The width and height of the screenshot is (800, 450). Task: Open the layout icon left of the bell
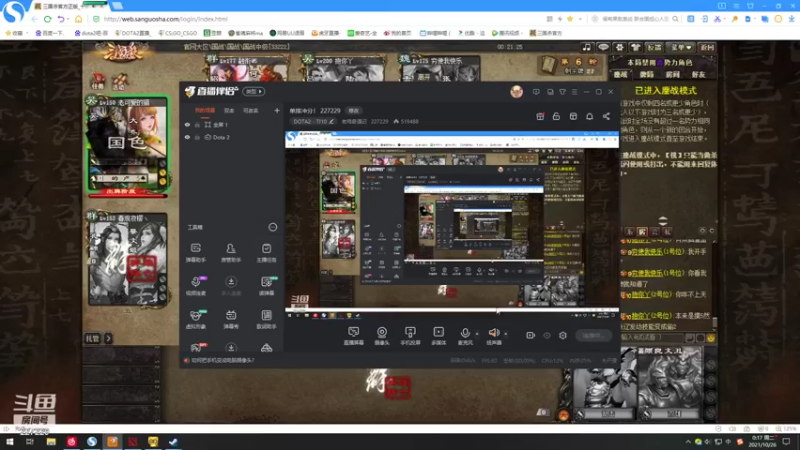click(573, 116)
